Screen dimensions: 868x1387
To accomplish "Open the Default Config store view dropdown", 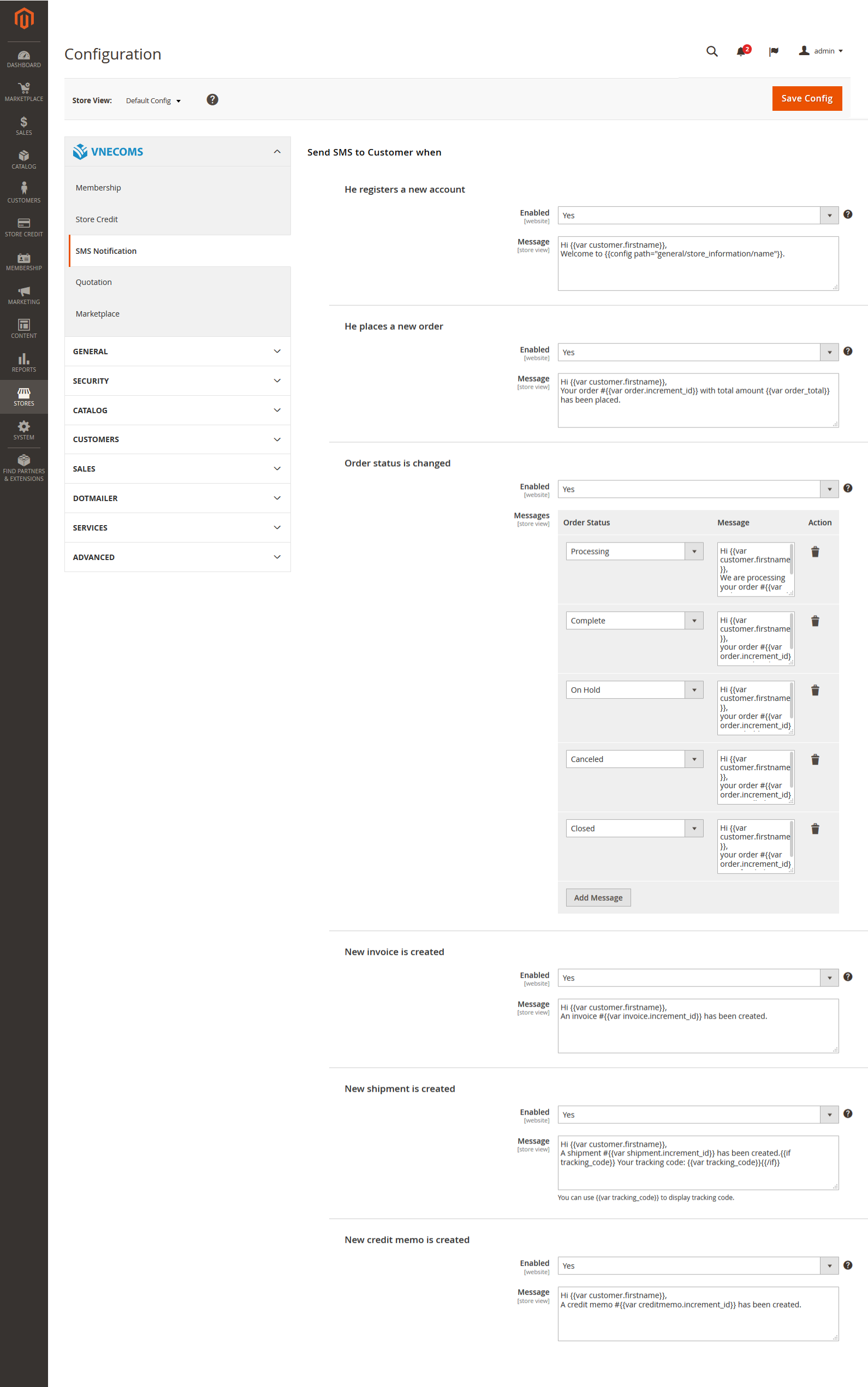I will tap(153, 100).
